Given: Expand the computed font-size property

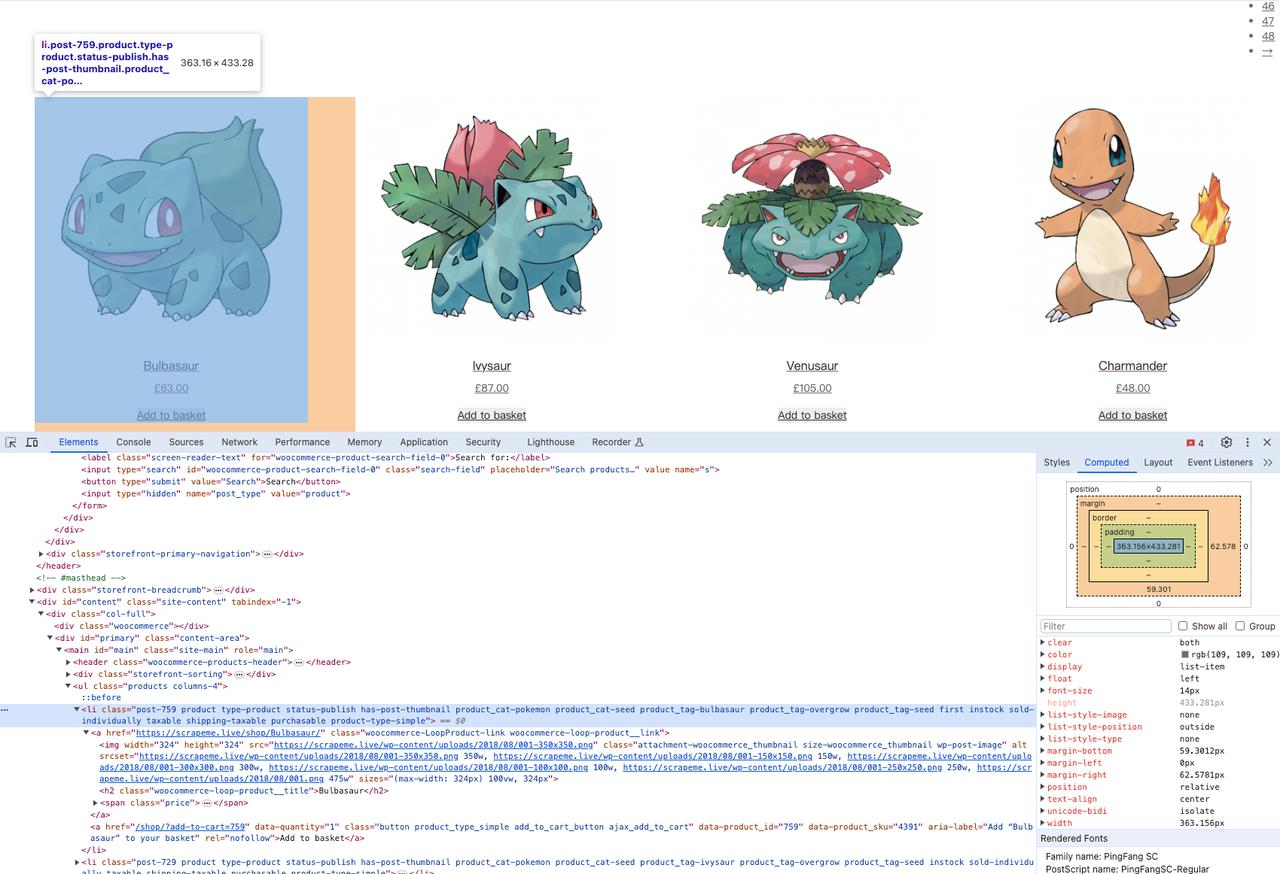Looking at the screenshot, I should click(1043, 690).
